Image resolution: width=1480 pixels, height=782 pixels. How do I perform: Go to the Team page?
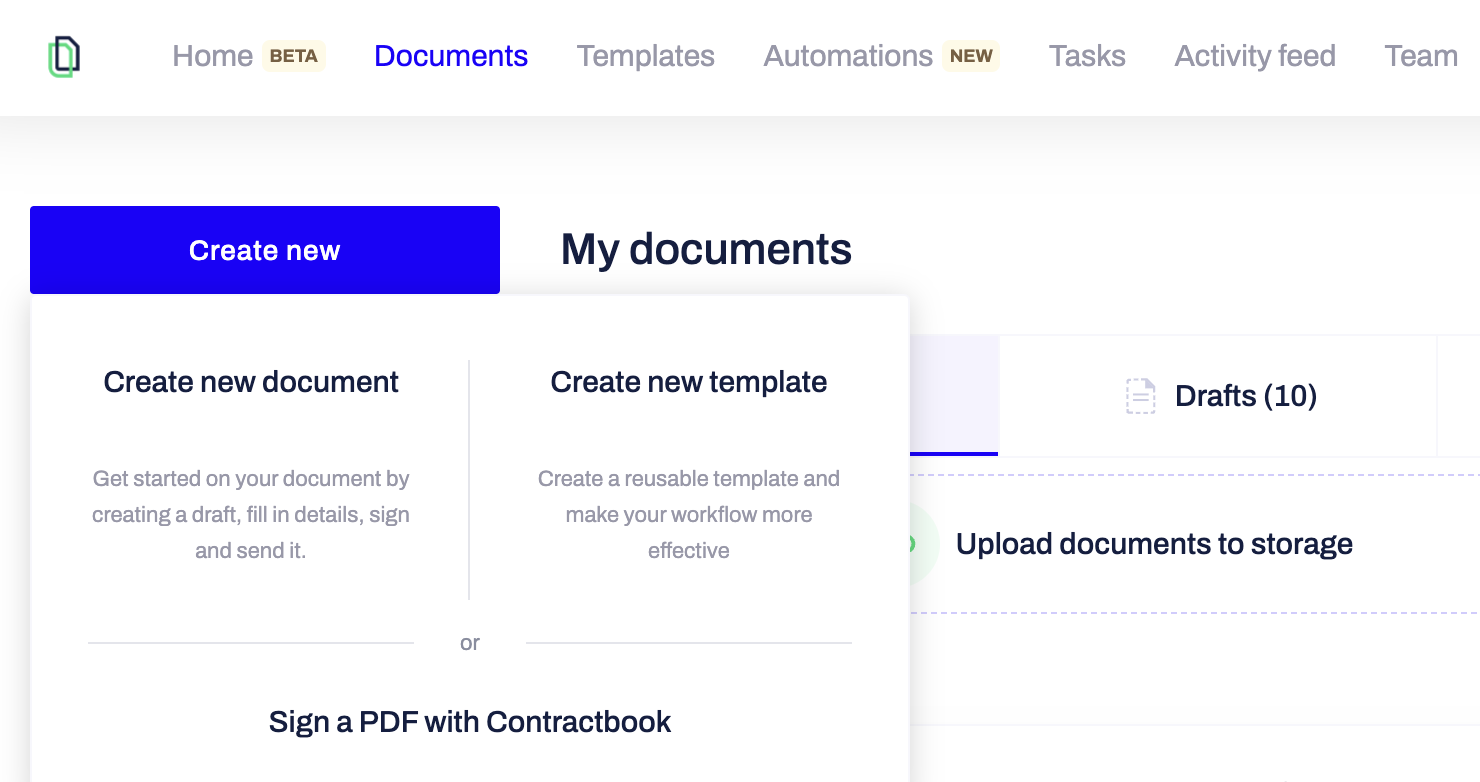(x=1421, y=56)
